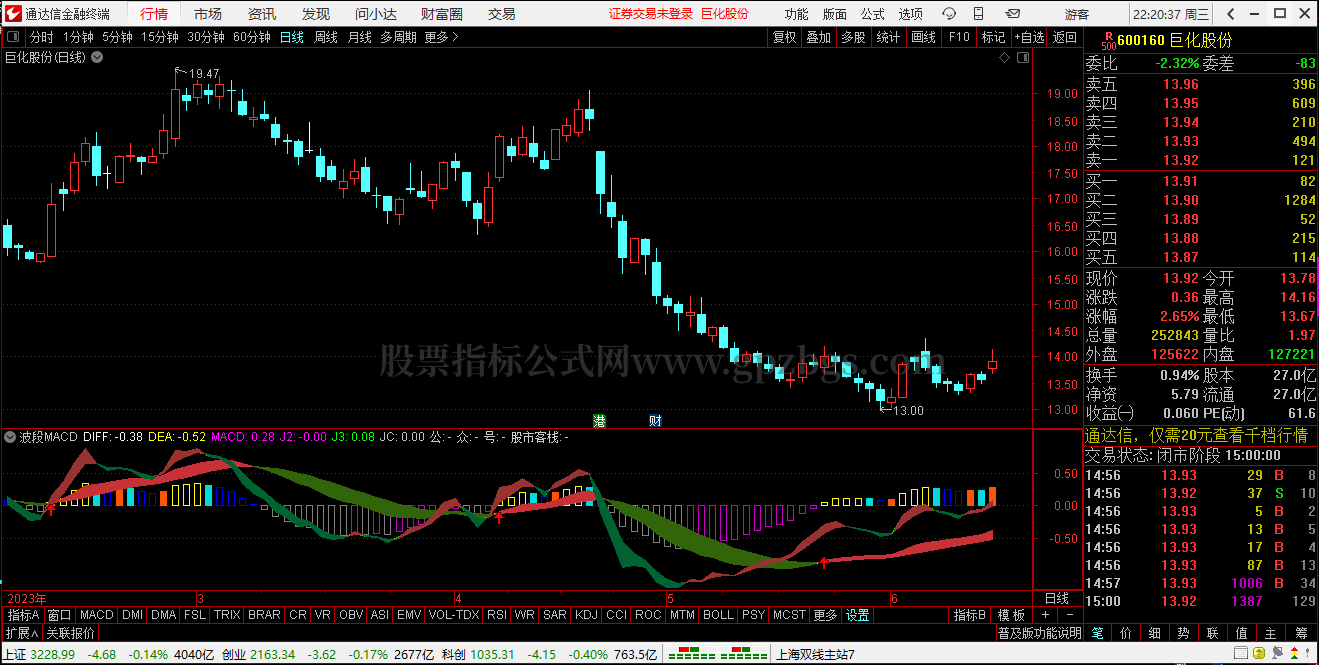
Task: Open the 模板 template selector
Action: click(1011, 615)
